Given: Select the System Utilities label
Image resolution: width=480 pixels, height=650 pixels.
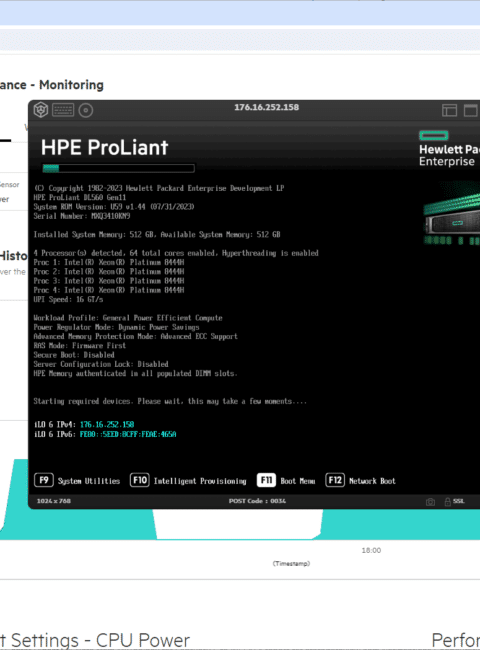Looking at the screenshot, I should [89, 481].
